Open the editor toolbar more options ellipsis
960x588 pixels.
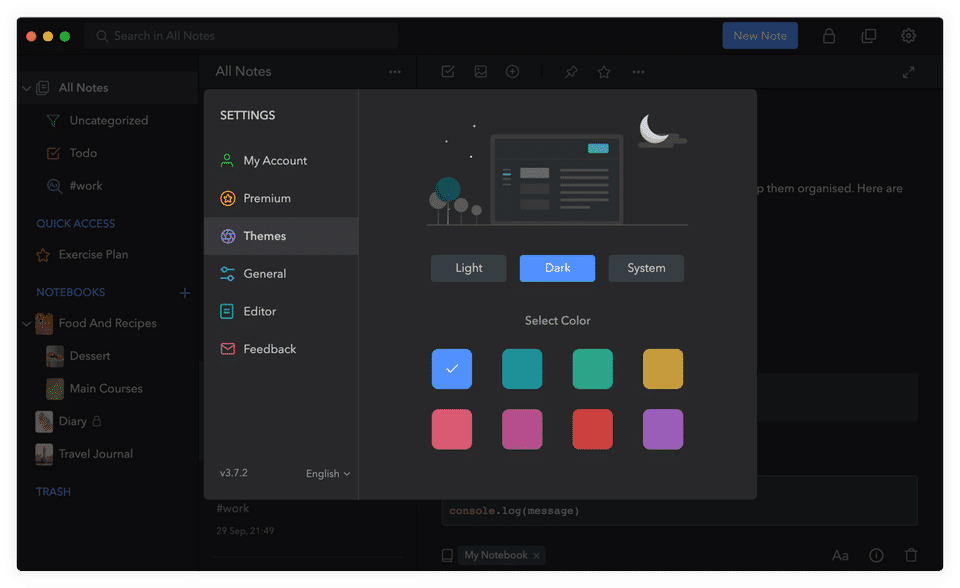tap(638, 72)
